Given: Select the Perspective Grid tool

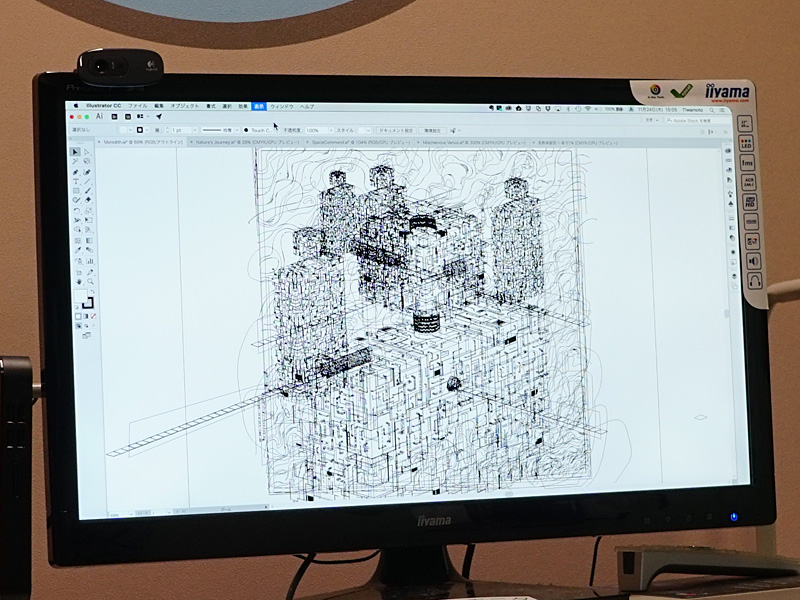Looking at the screenshot, I should coord(89,229).
